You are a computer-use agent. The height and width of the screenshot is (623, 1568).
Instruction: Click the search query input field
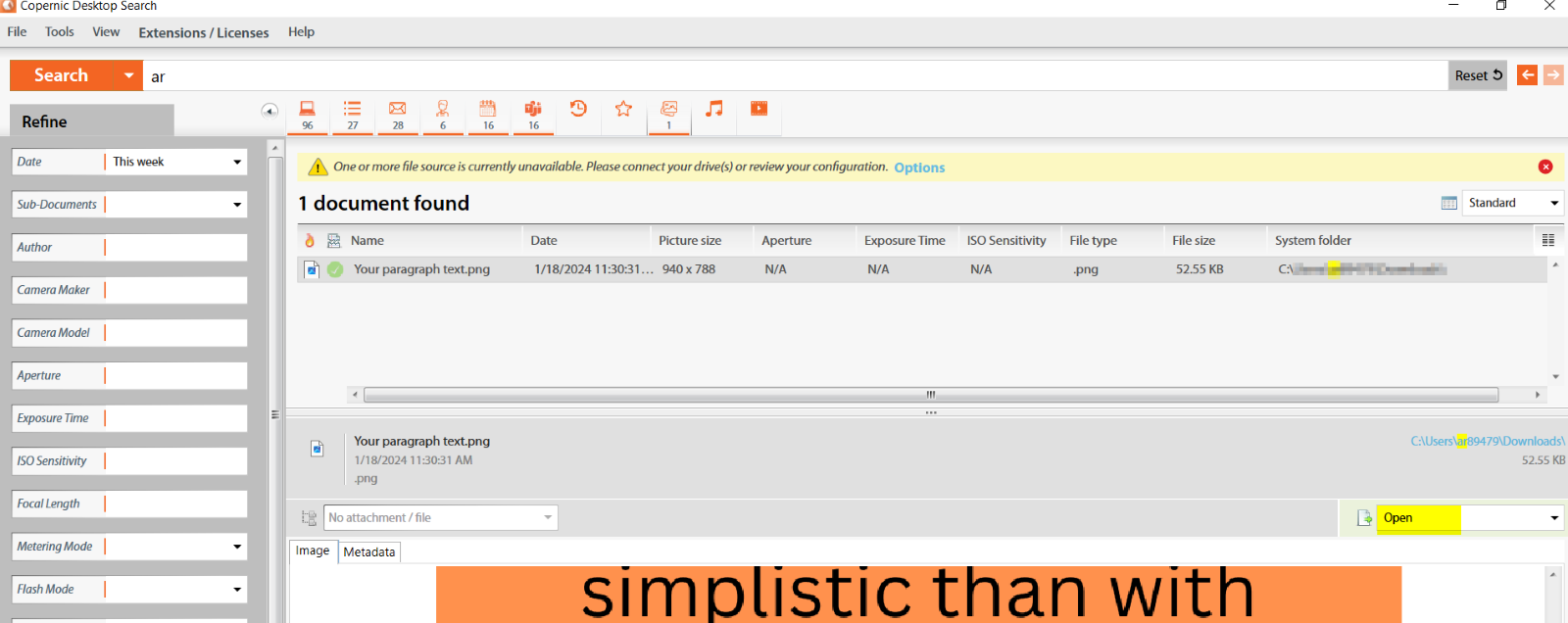coord(795,75)
